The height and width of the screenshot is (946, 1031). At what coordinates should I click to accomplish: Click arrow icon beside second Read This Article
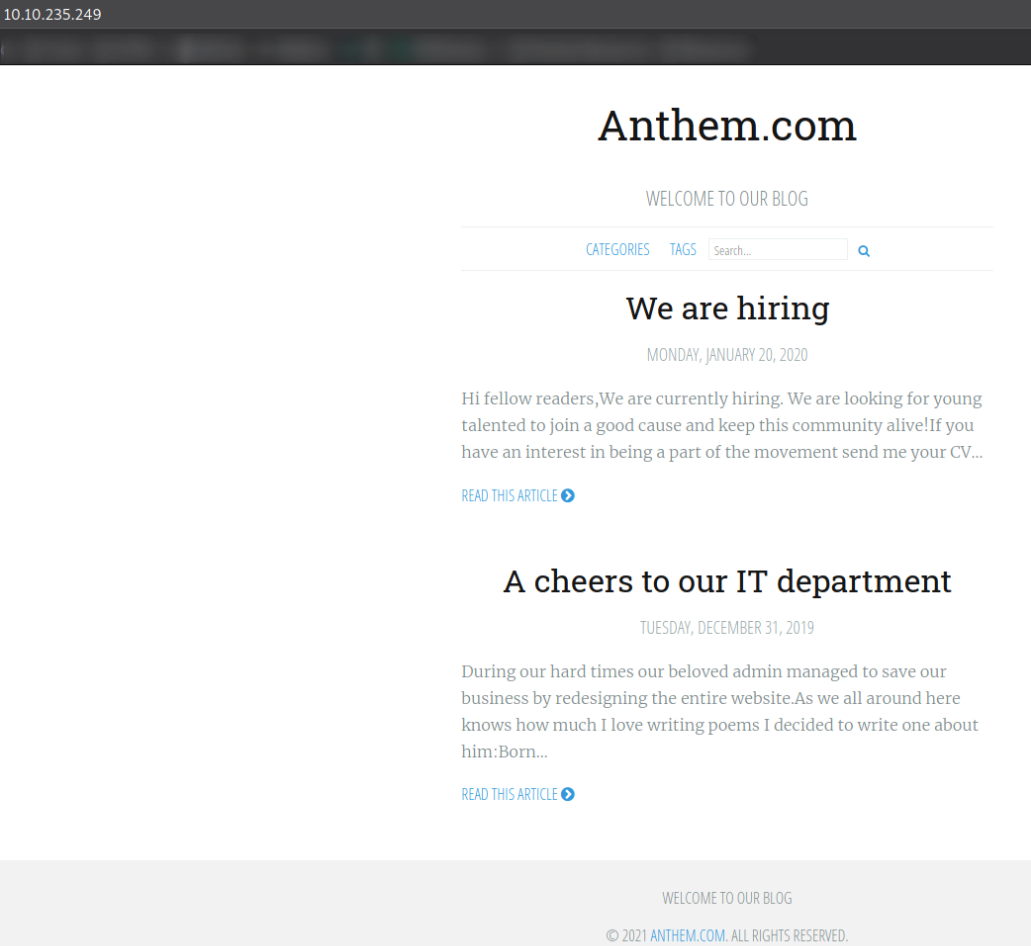568,794
